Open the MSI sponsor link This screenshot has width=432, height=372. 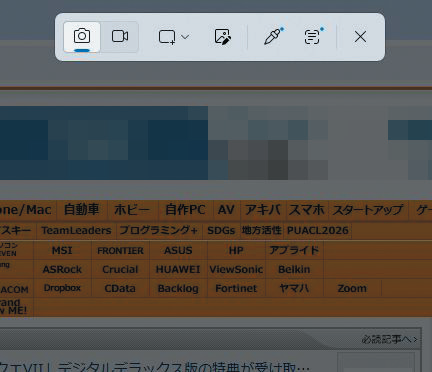(x=62, y=250)
